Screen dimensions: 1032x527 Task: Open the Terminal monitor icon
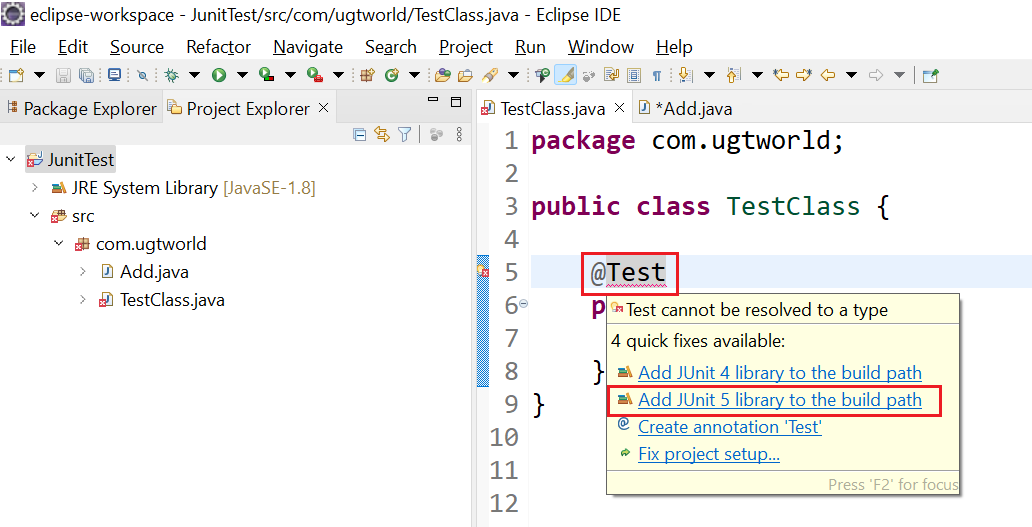[x=115, y=75]
